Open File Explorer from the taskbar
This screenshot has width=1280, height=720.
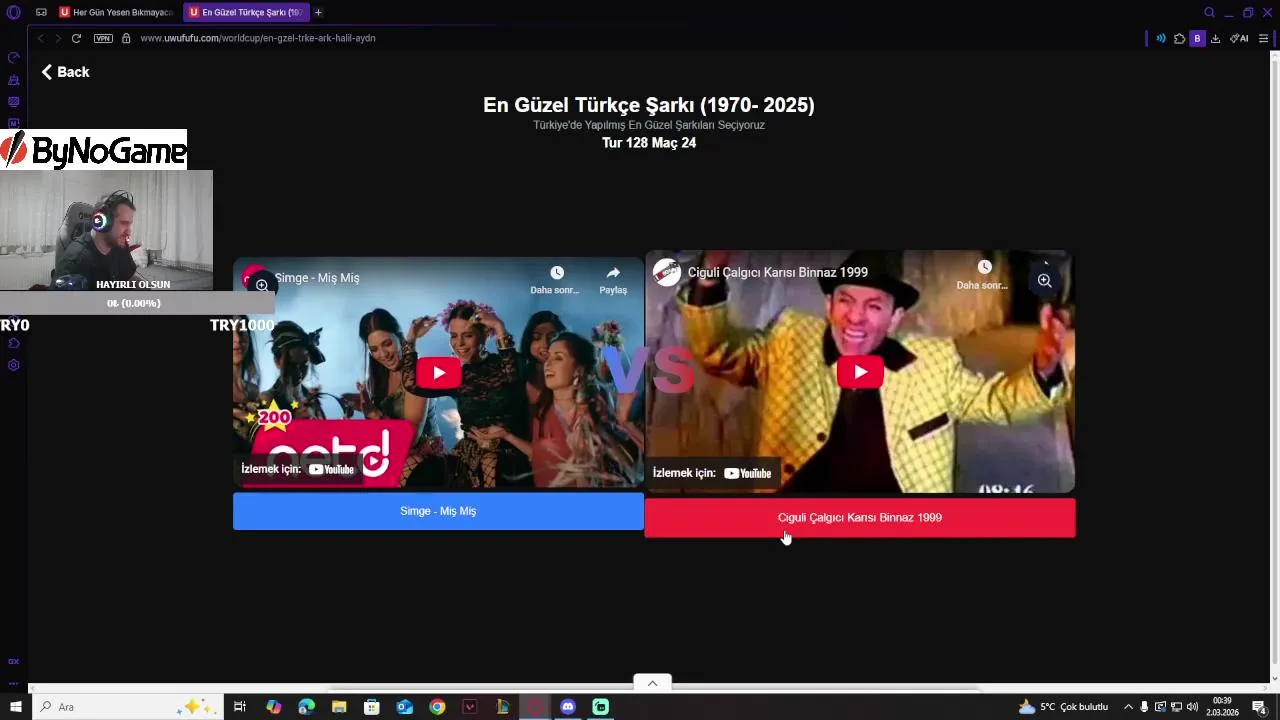(x=339, y=707)
